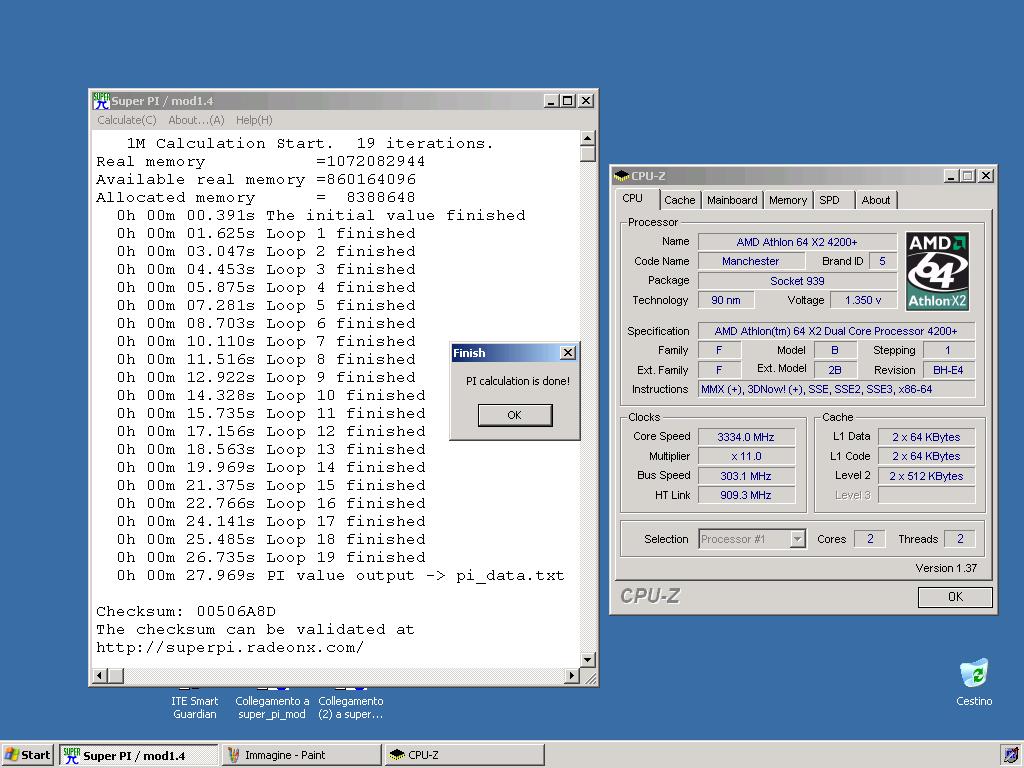
Task: Click the system tray icon on taskbar
Action: 1010,755
